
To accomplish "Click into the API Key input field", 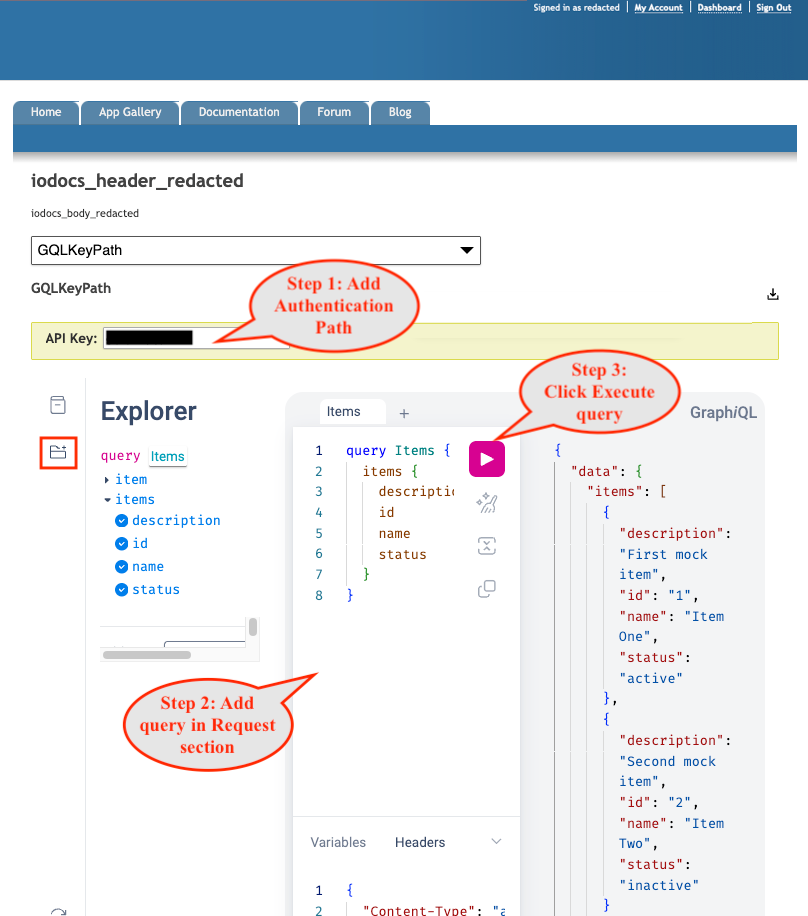I will (196, 338).
